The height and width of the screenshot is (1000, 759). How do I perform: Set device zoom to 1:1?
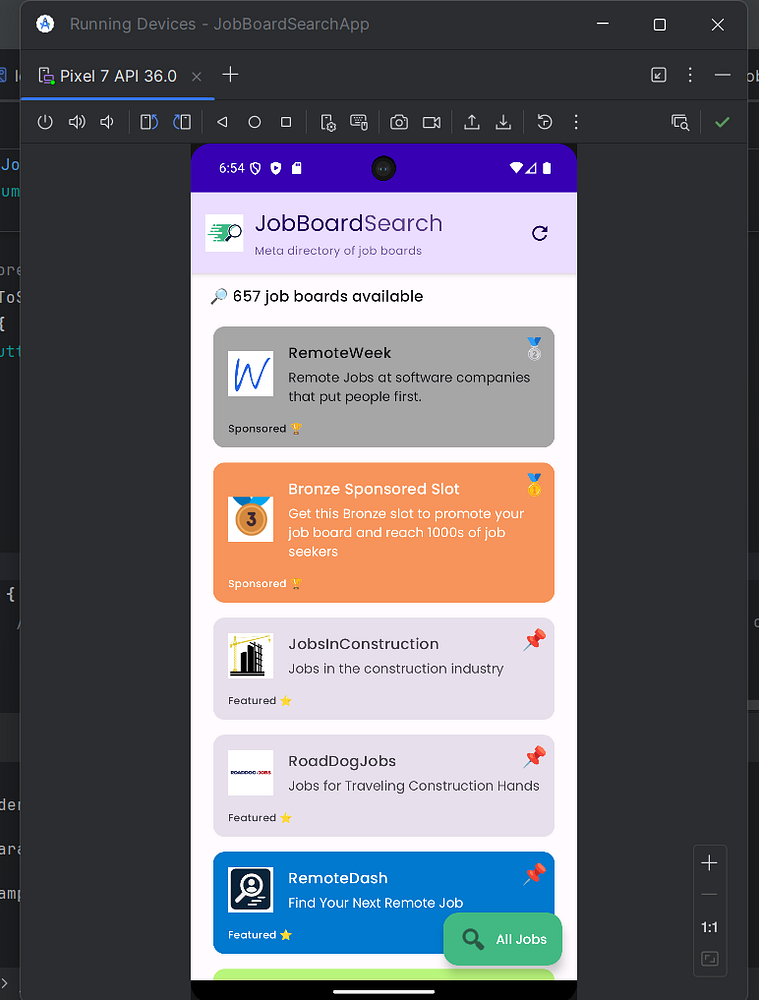click(709, 927)
